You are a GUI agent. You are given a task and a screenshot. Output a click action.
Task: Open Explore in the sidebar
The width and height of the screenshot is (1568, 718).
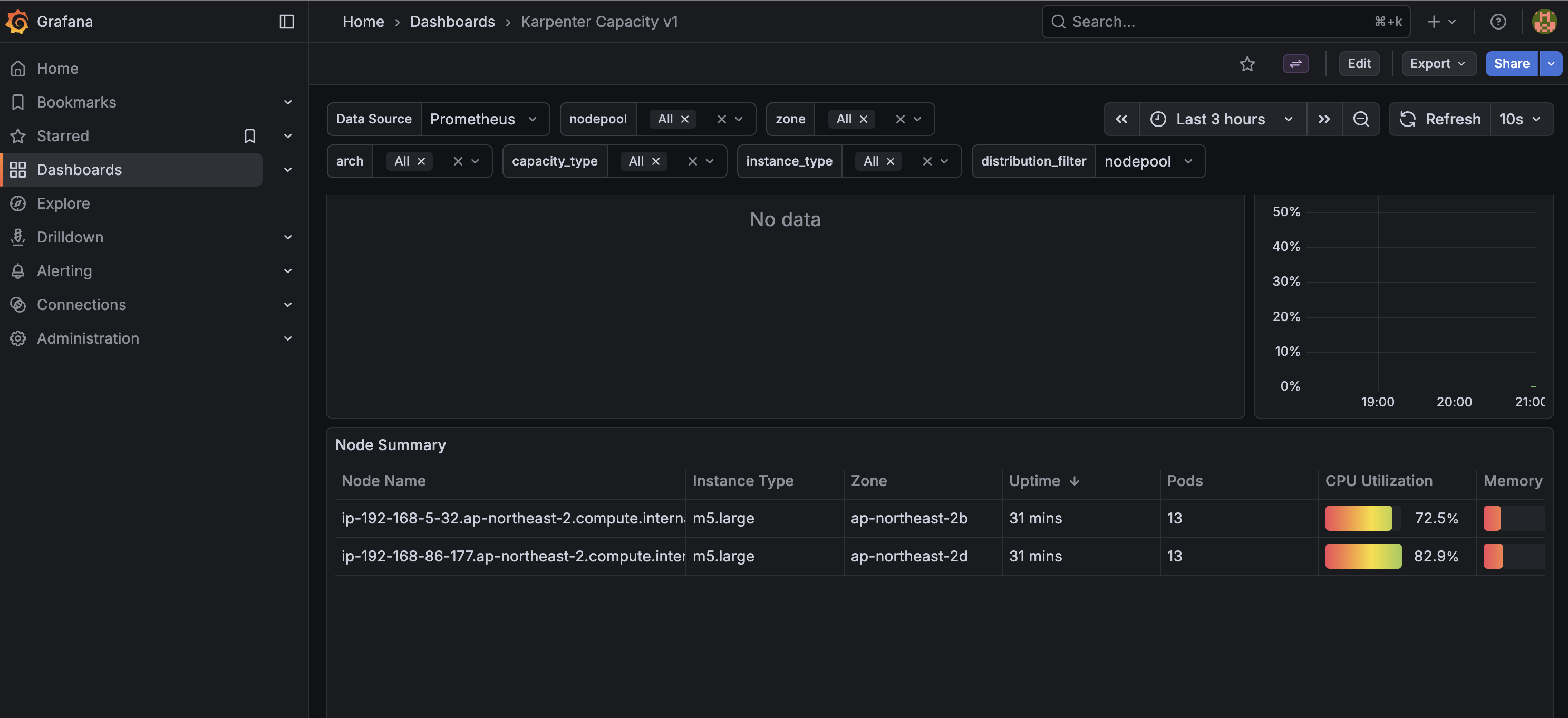(x=63, y=203)
